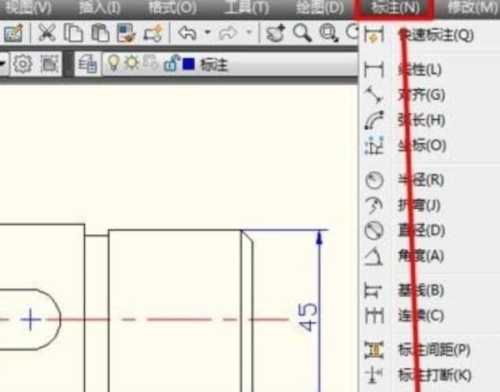Toggle viewport freeze icon on layer

pyautogui.click(x=151, y=63)
